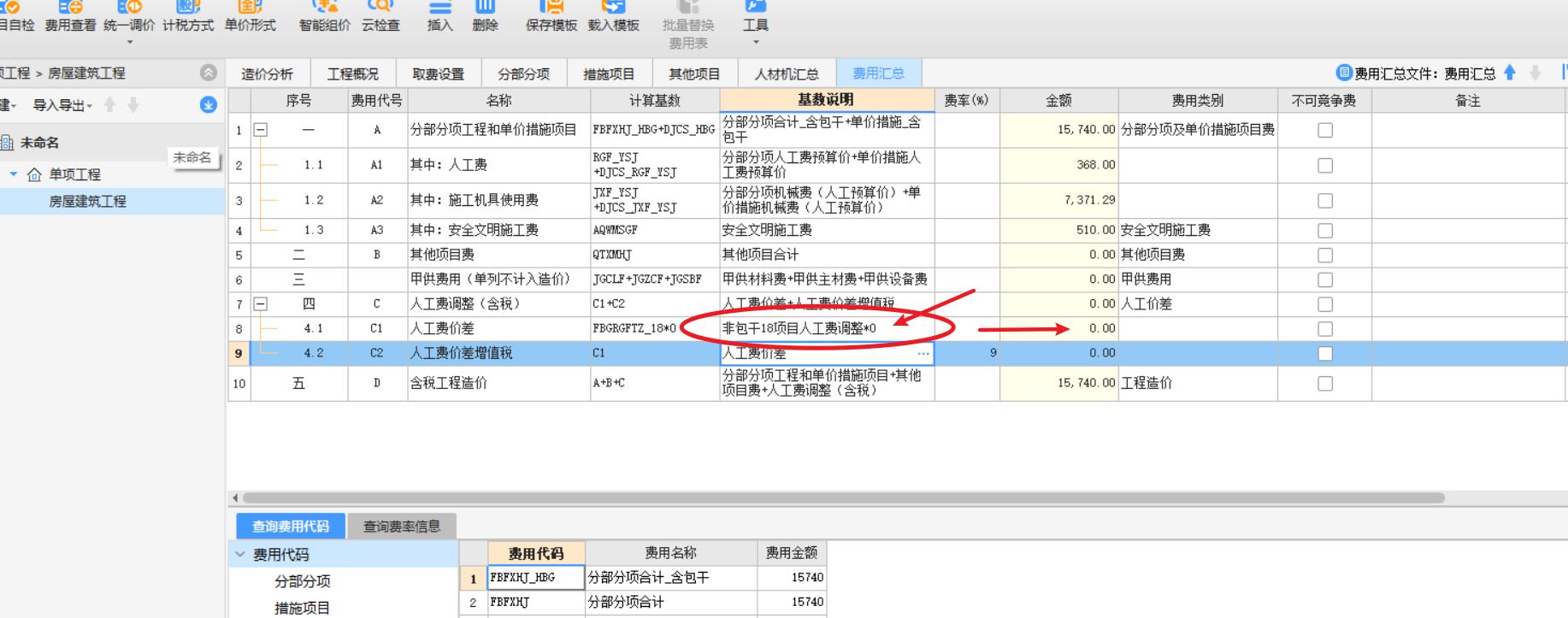1568x618 pixels.
Task: Switch to the 造价分析 tab
Action: coord(267,74)
